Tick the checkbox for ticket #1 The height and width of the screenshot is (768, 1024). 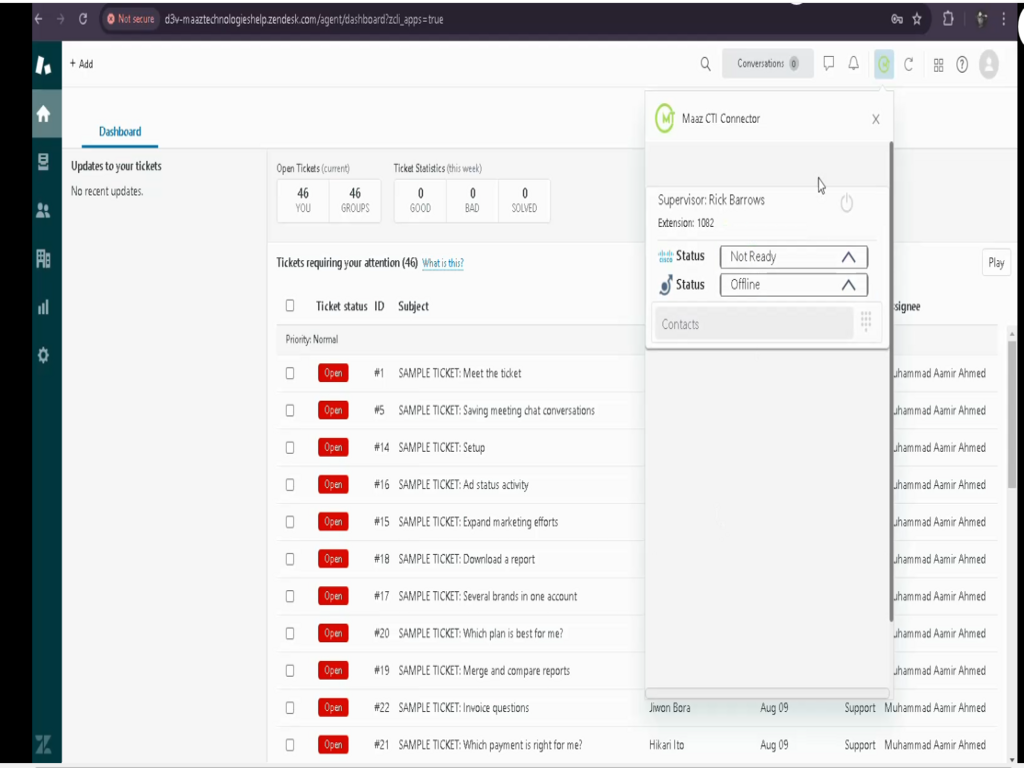coord(290,373)
